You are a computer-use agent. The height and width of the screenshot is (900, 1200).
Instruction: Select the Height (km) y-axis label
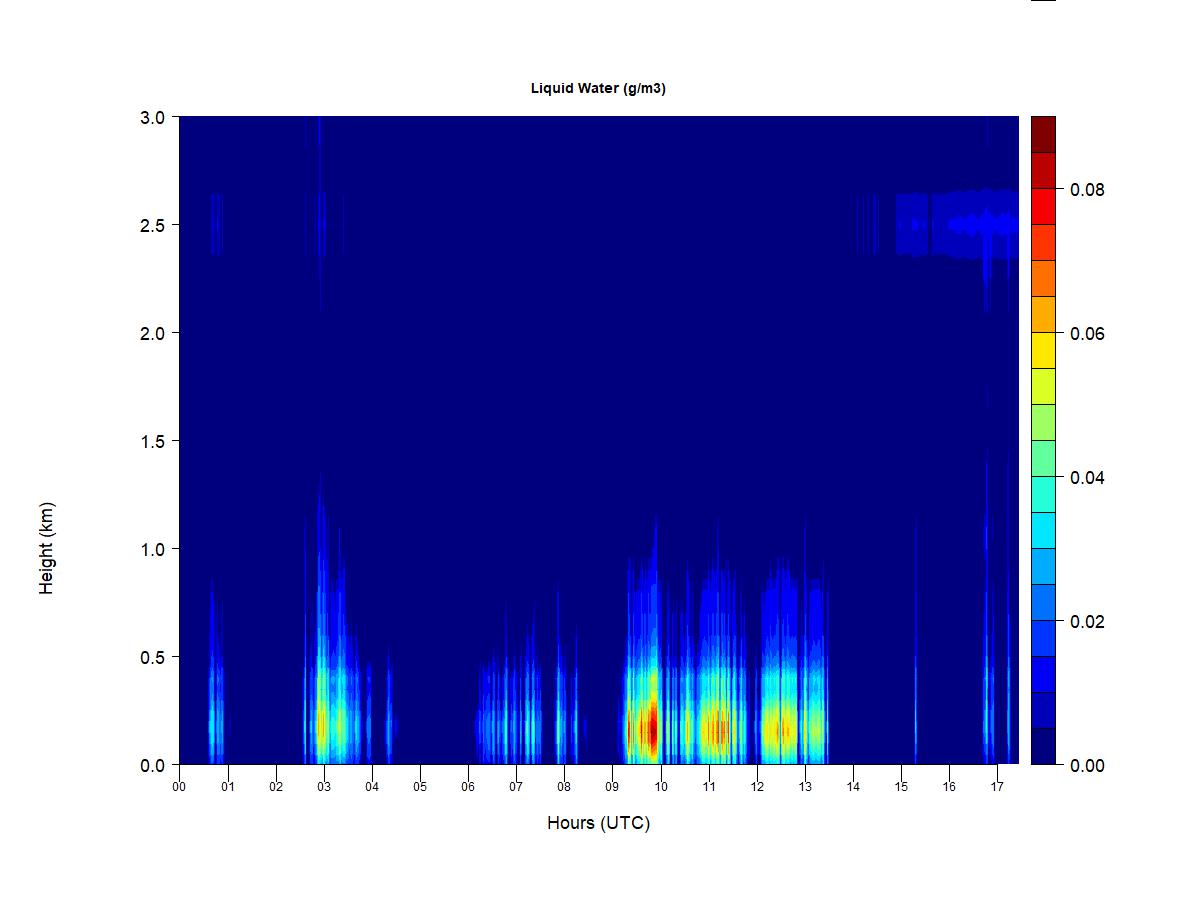[x=47, y=549]
